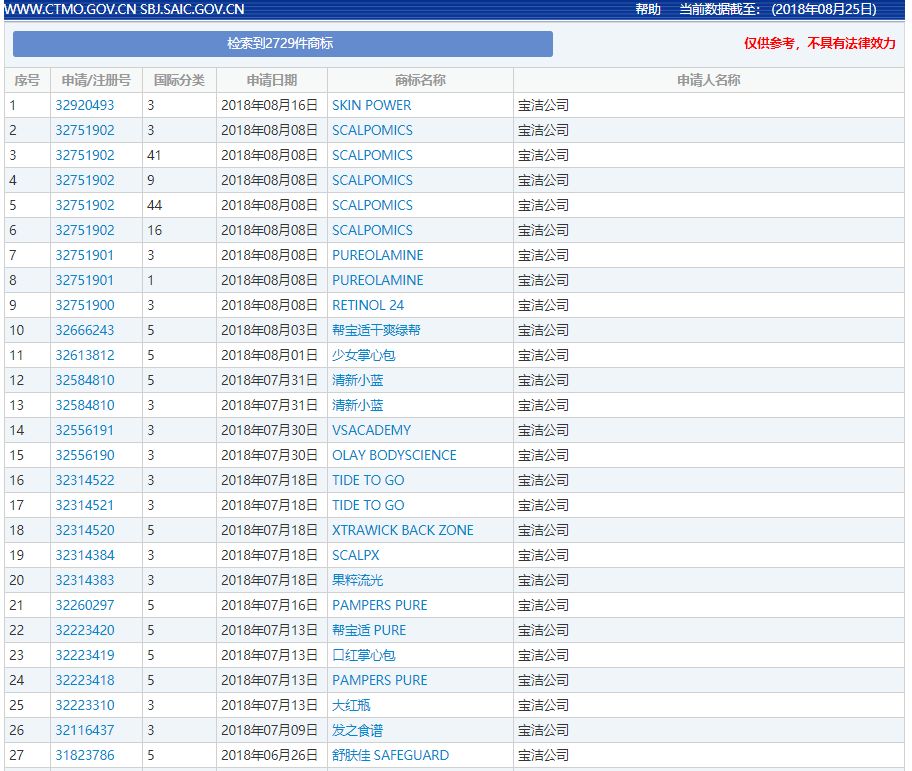The width and height of the screenshot is (912, 771).
Task: Open 32751902 link in row 5
Action: coord(85,205)
